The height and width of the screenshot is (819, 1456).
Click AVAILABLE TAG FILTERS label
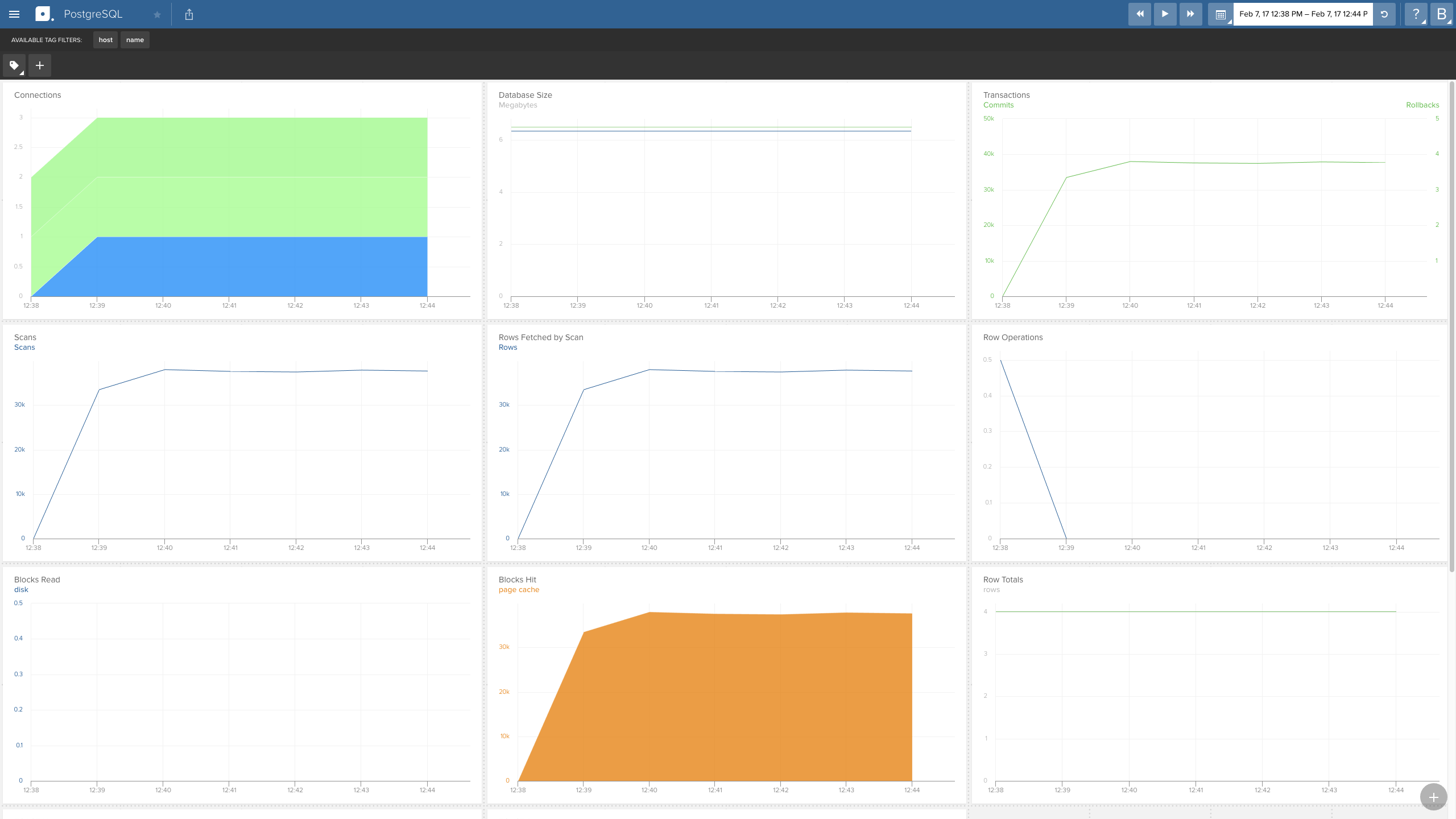tap(47, 40)
